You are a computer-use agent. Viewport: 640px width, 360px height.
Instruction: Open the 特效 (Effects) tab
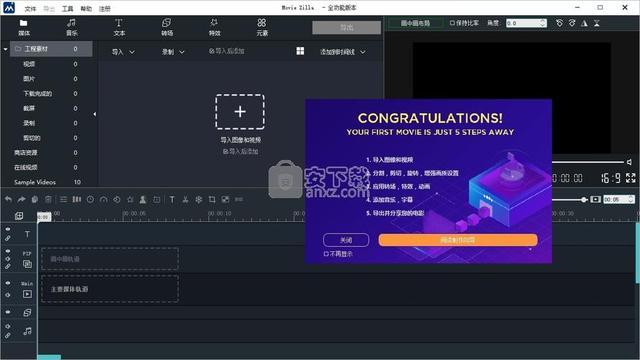pyautogui.click(x=214, y=27)
